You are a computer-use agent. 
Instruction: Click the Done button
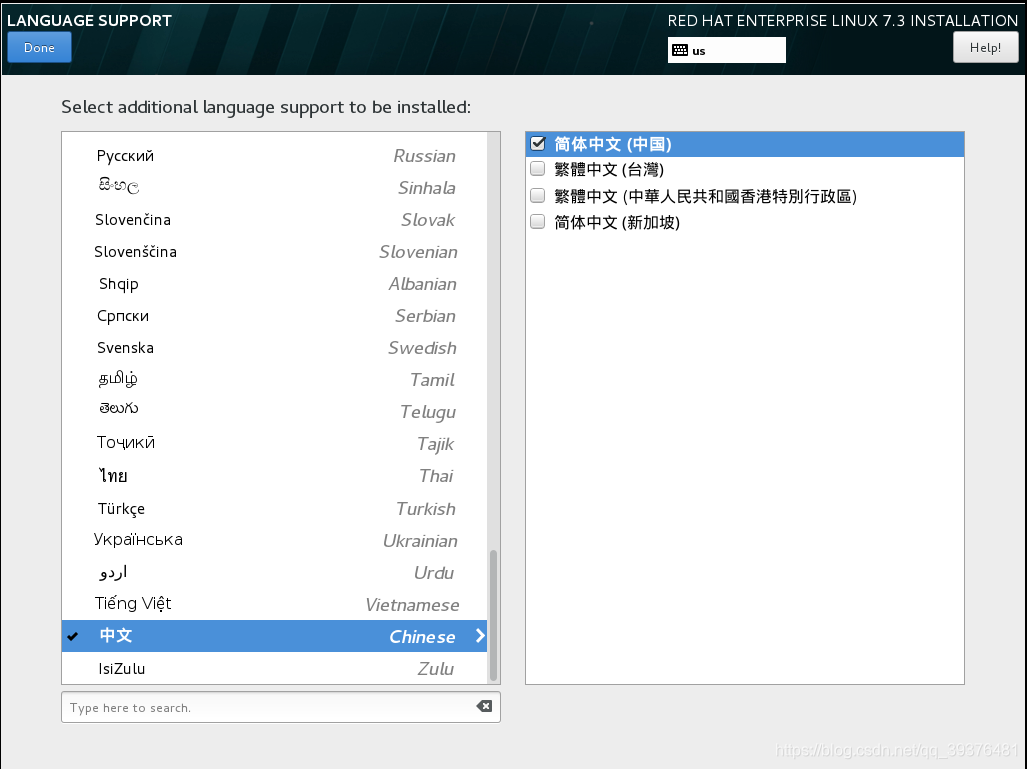(39, 48)
